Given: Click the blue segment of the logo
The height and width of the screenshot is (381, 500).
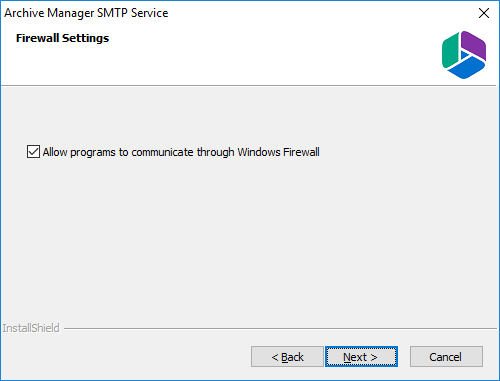Looking at the screenshot, I should [x=466, y=68].
